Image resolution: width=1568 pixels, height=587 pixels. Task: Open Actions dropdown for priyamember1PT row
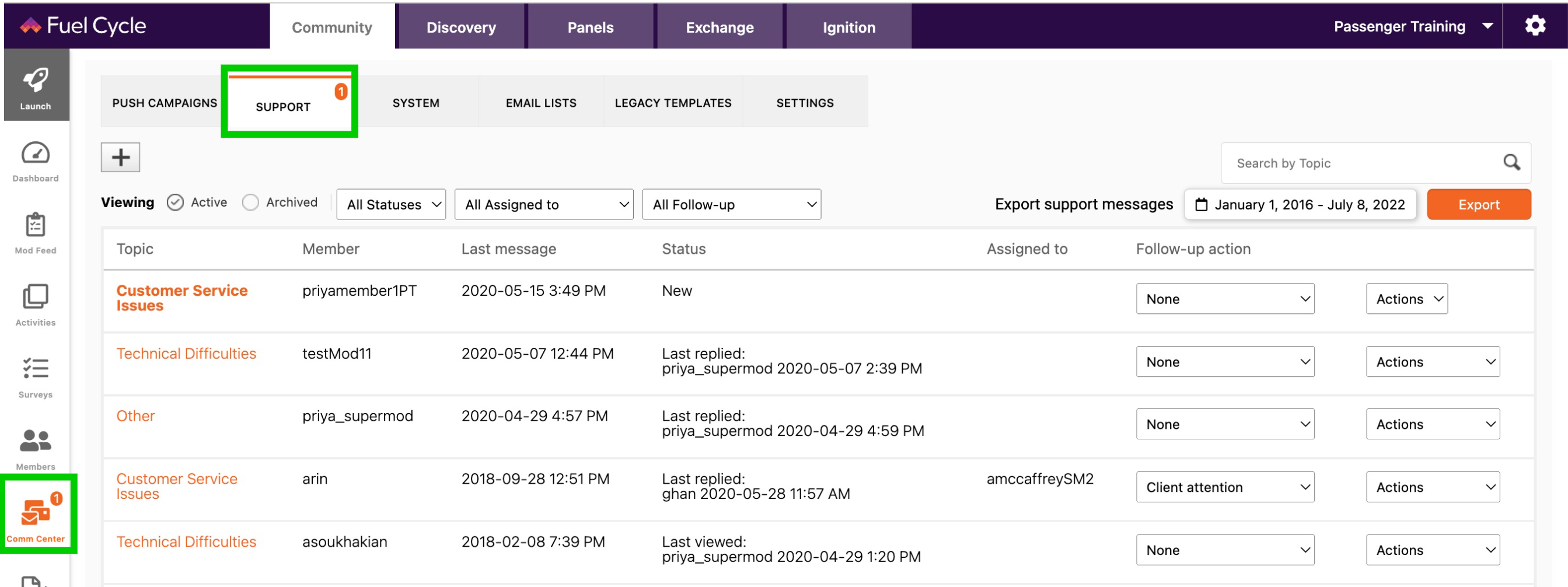pos(1407,299)
